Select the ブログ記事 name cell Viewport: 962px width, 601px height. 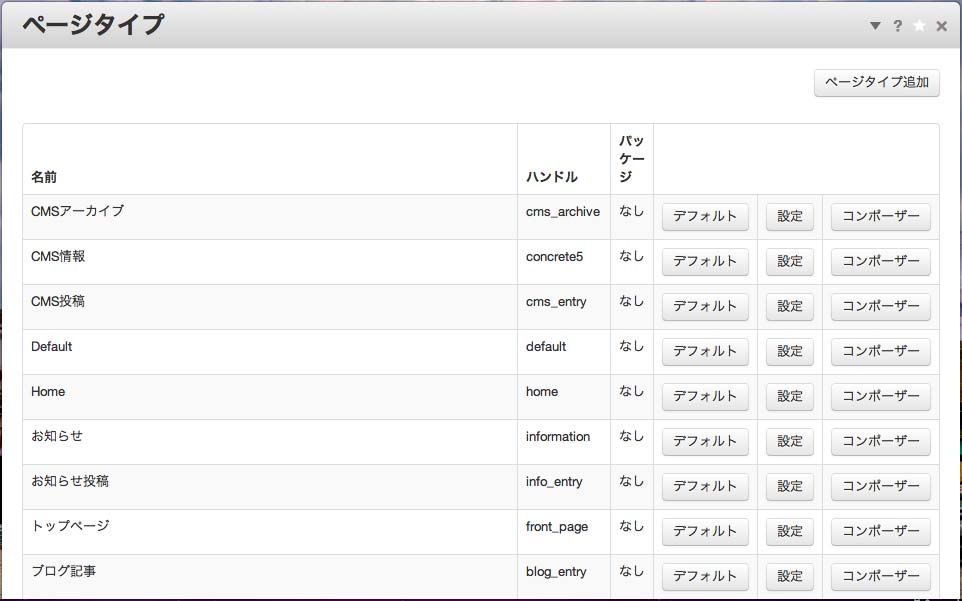click(270, 576)
